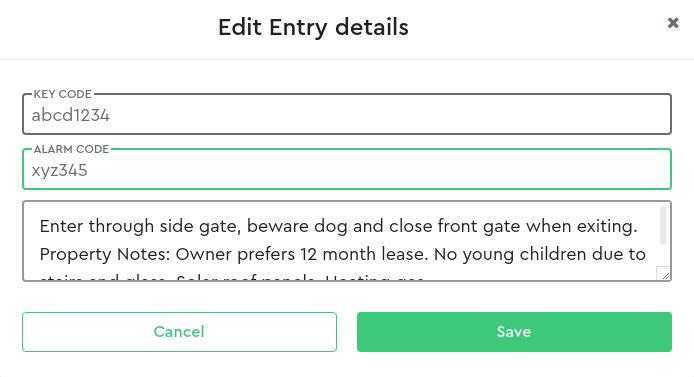Screen dimensions: 694x377
Task: Place cursor in the xyz345 text
Action: (59, 170)
